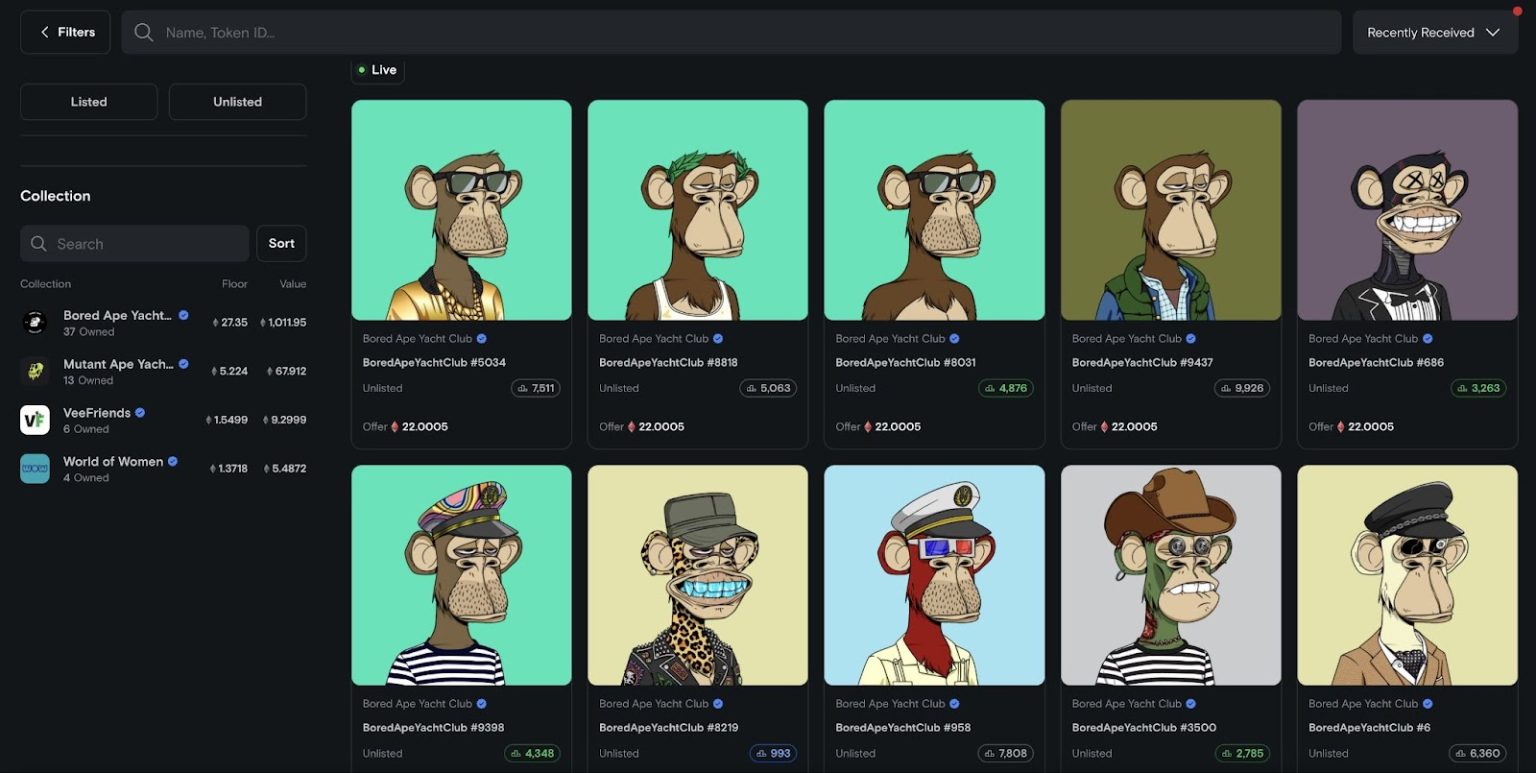Click the Mutant Ape Yacht Club collection icon

(35, 371)
